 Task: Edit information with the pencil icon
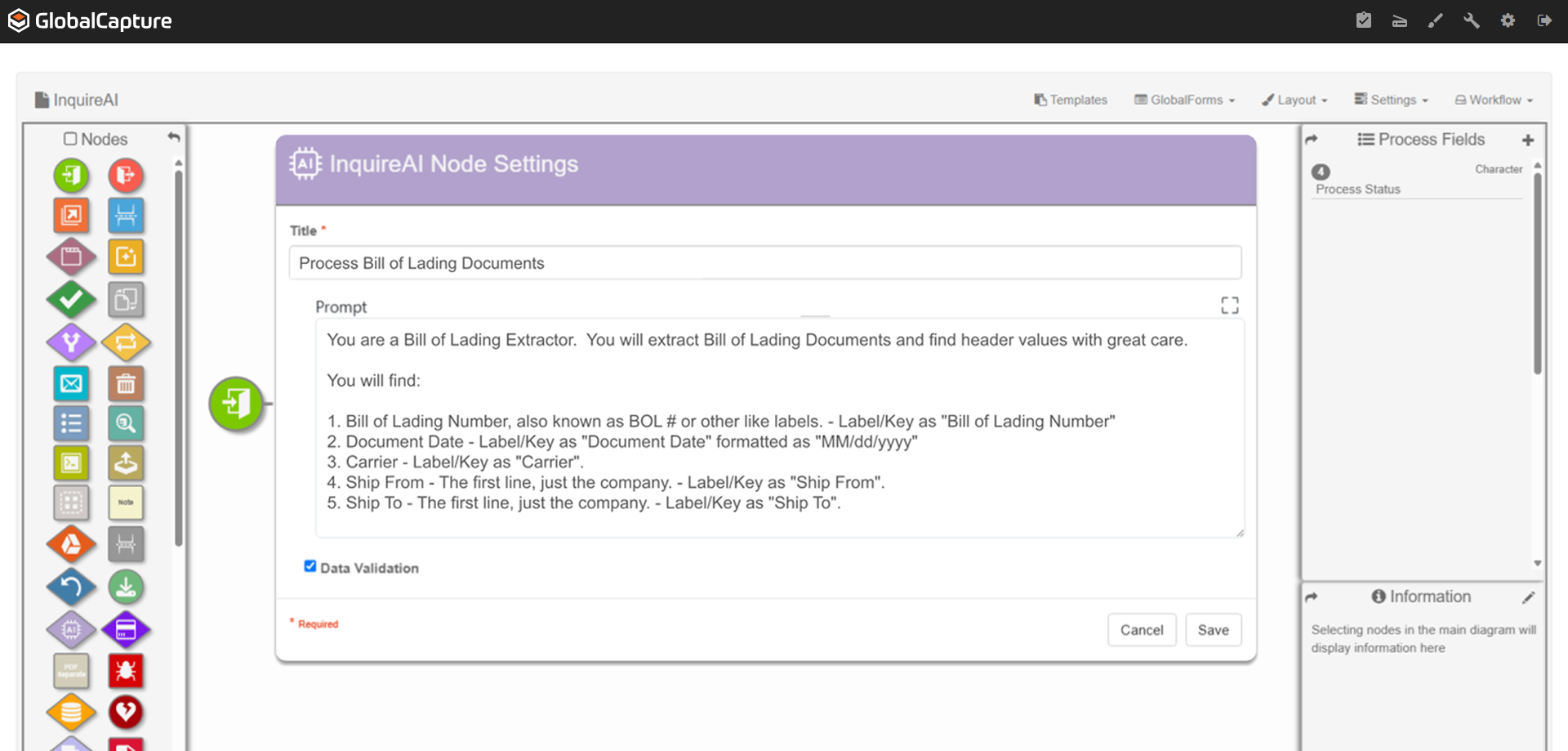[1529, 597]
